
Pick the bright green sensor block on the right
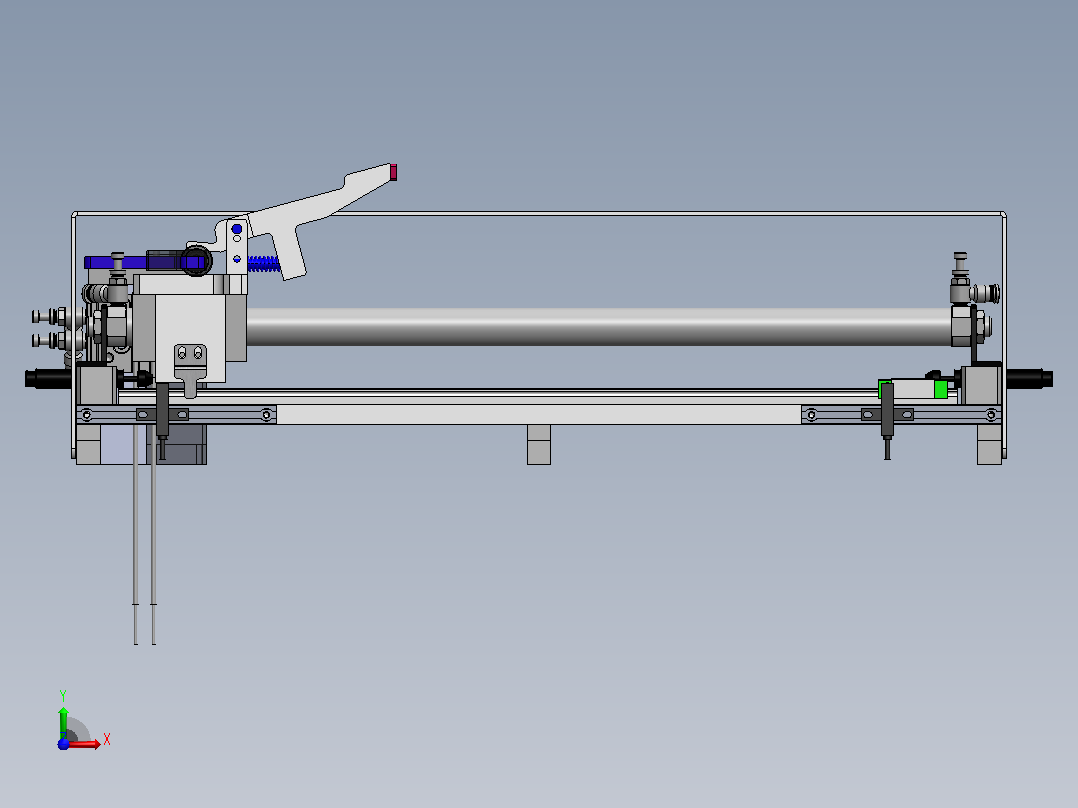pos(940,389)
